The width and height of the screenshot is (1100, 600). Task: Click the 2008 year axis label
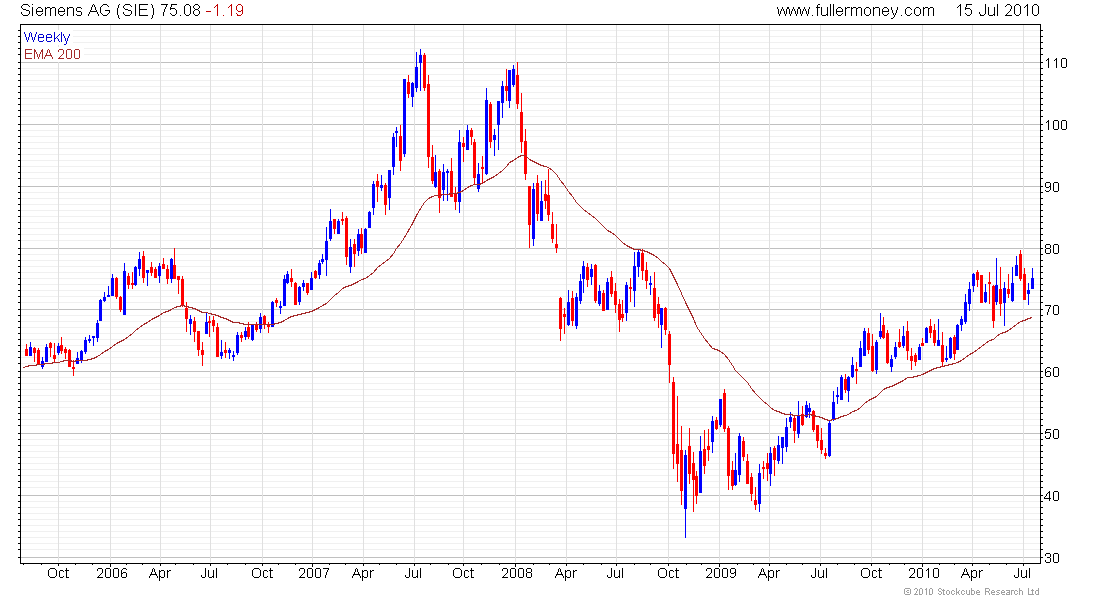click(517, 573)
